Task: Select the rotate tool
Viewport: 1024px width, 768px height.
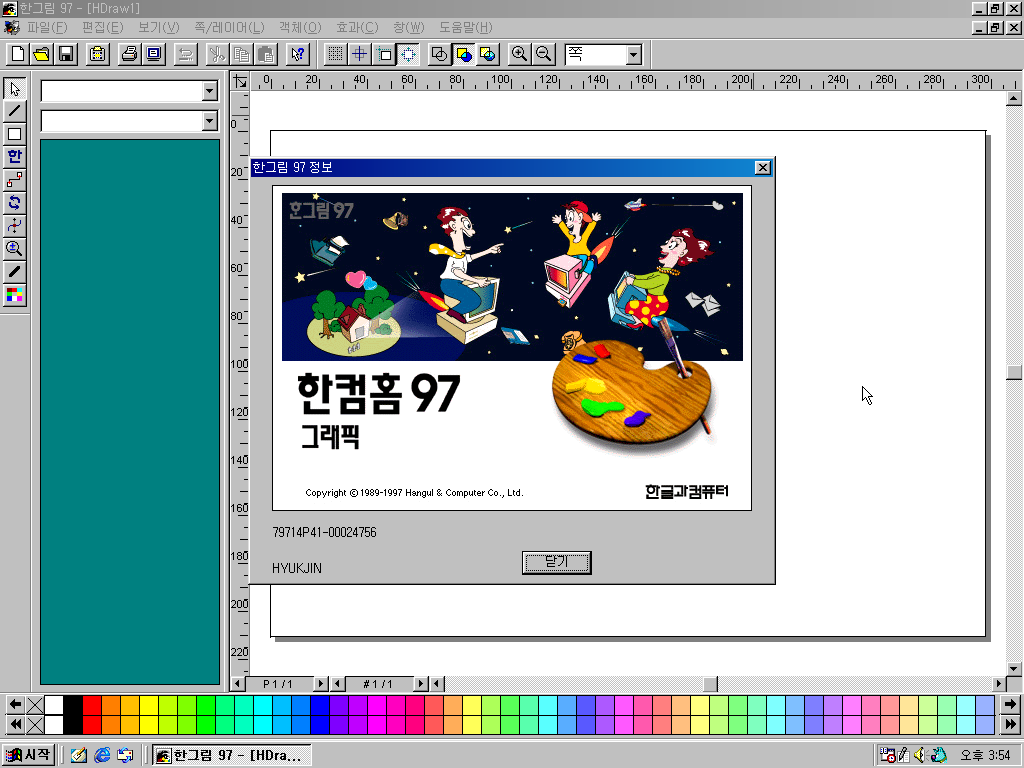Action: pos(14,202)
